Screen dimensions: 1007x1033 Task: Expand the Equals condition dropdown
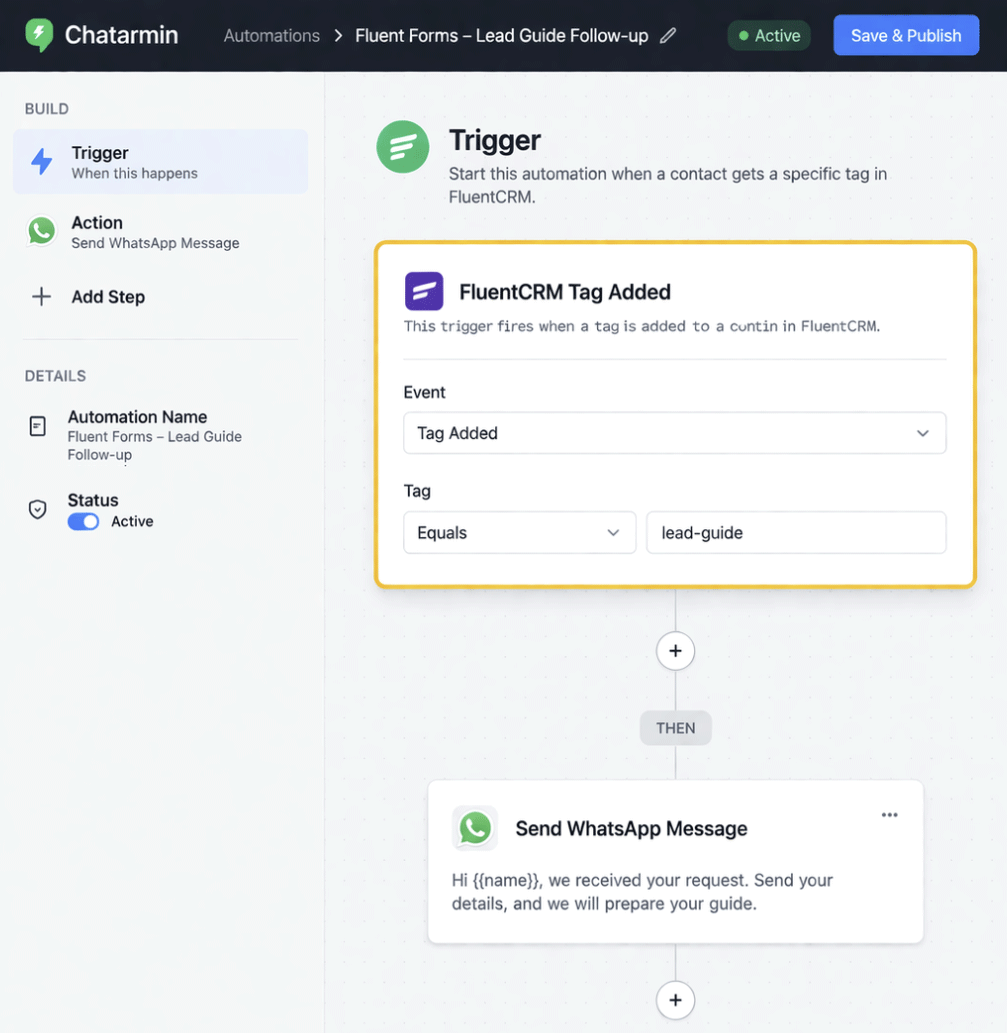[x=519, y=533]
